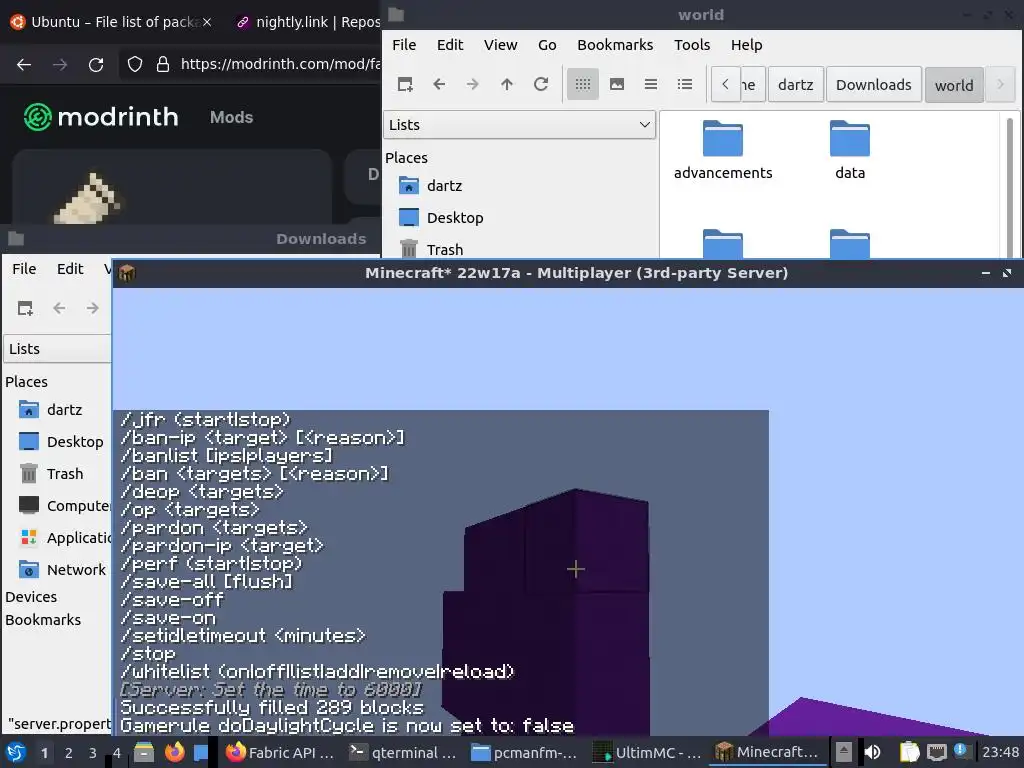Open the Lists dropdown in the world window sidebar

(519, 125)
